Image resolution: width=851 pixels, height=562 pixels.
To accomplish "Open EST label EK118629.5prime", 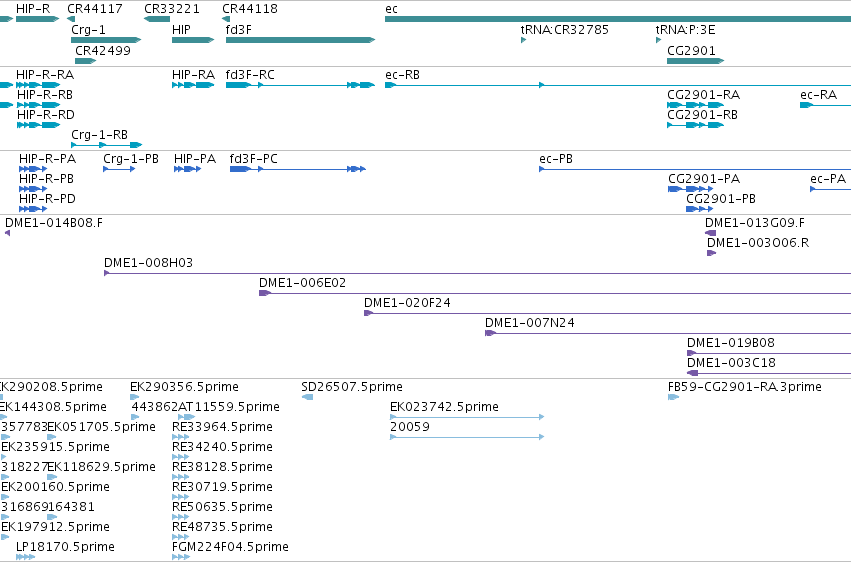I will (101, 467).
